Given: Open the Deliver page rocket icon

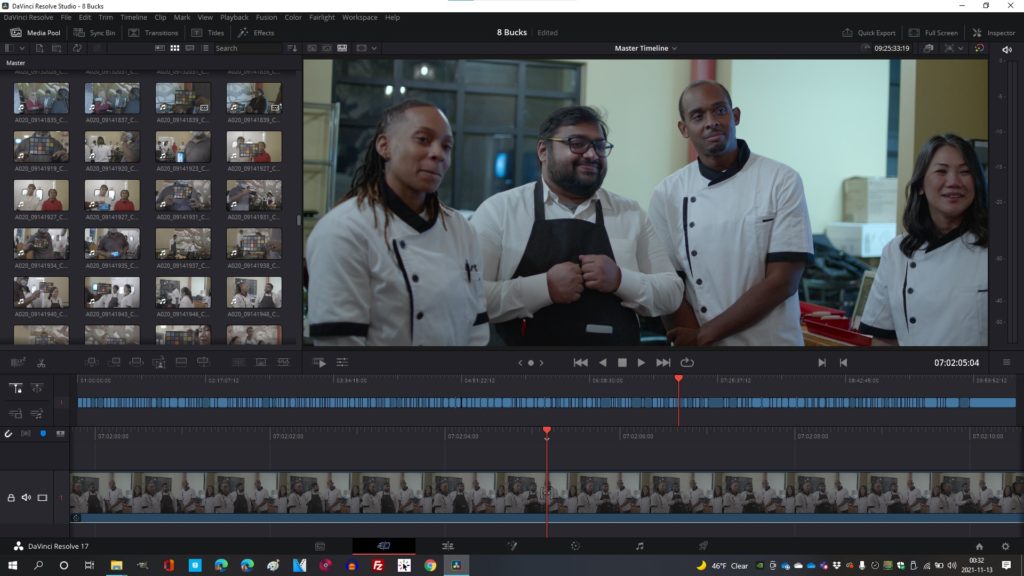Looking at the screenshot, I should (x=703, y=546).
